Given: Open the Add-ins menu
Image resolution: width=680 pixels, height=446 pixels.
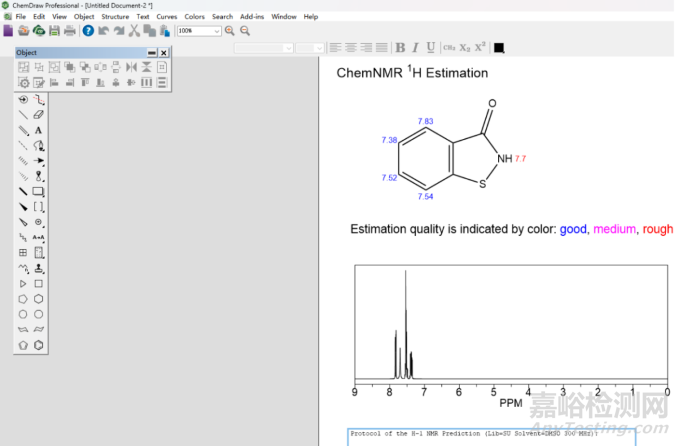Looking at the screenshot, I should [x=252, y=17].
